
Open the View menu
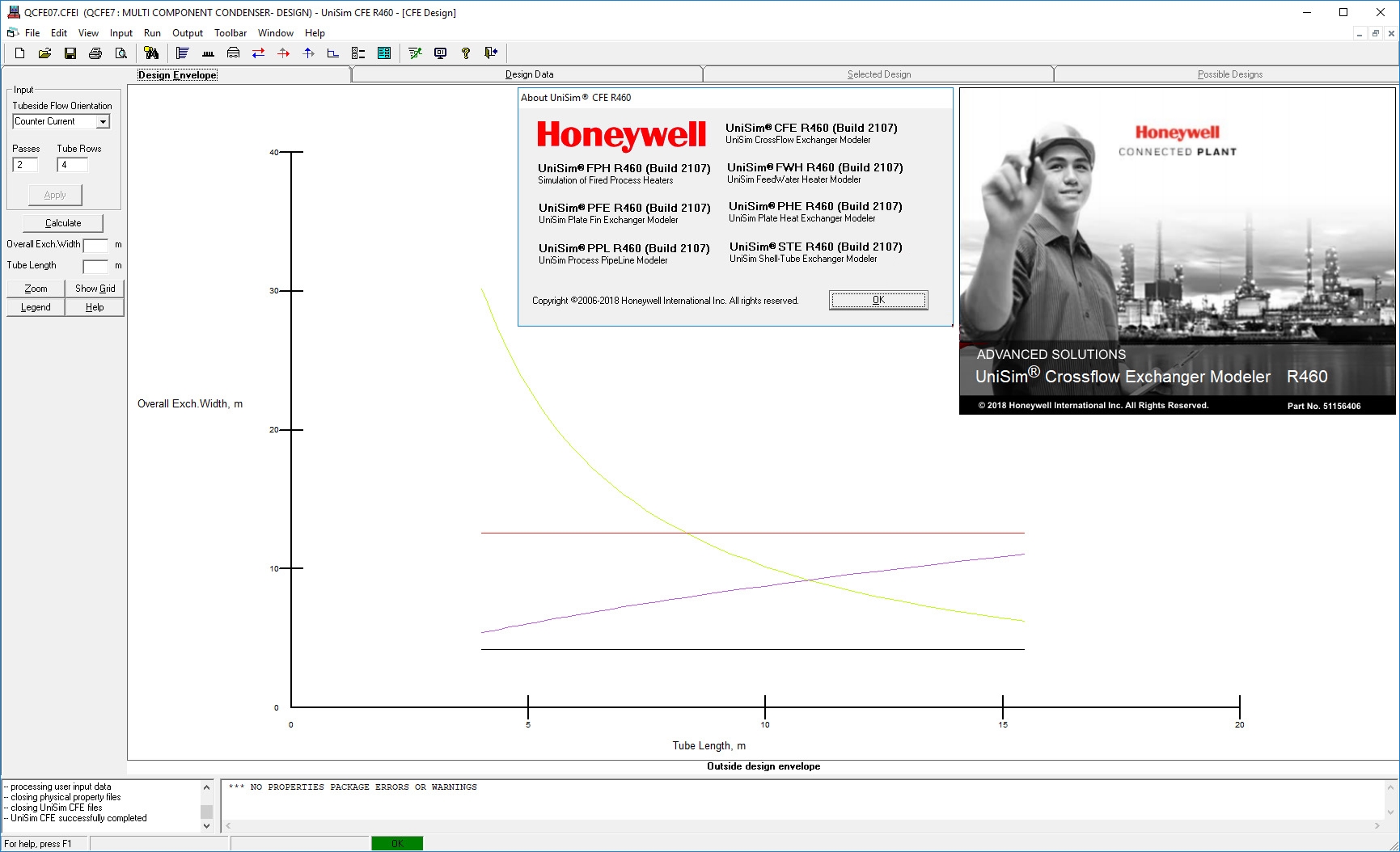click(x=88, y=33)
